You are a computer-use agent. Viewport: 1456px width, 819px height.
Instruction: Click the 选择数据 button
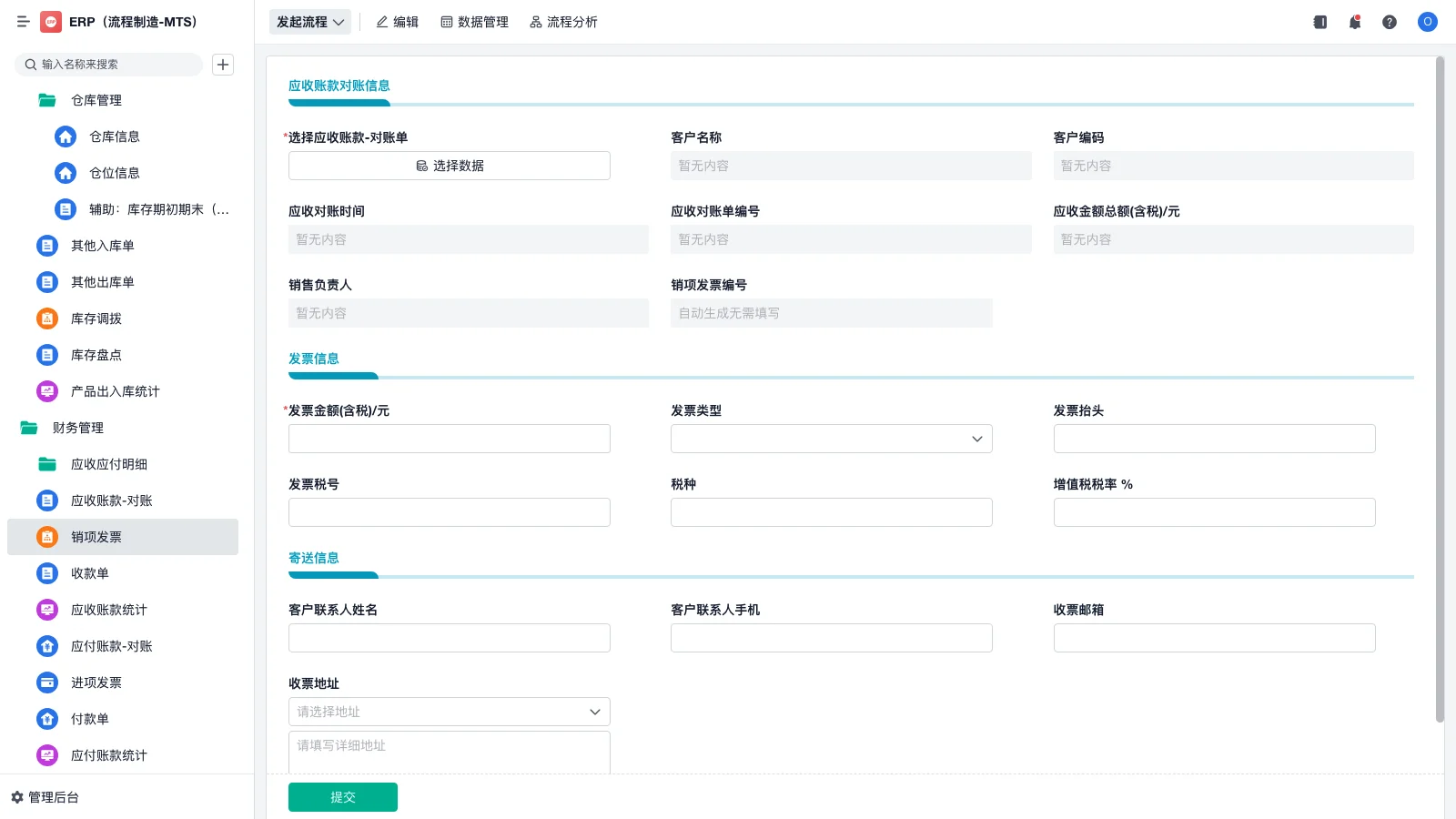450,165
